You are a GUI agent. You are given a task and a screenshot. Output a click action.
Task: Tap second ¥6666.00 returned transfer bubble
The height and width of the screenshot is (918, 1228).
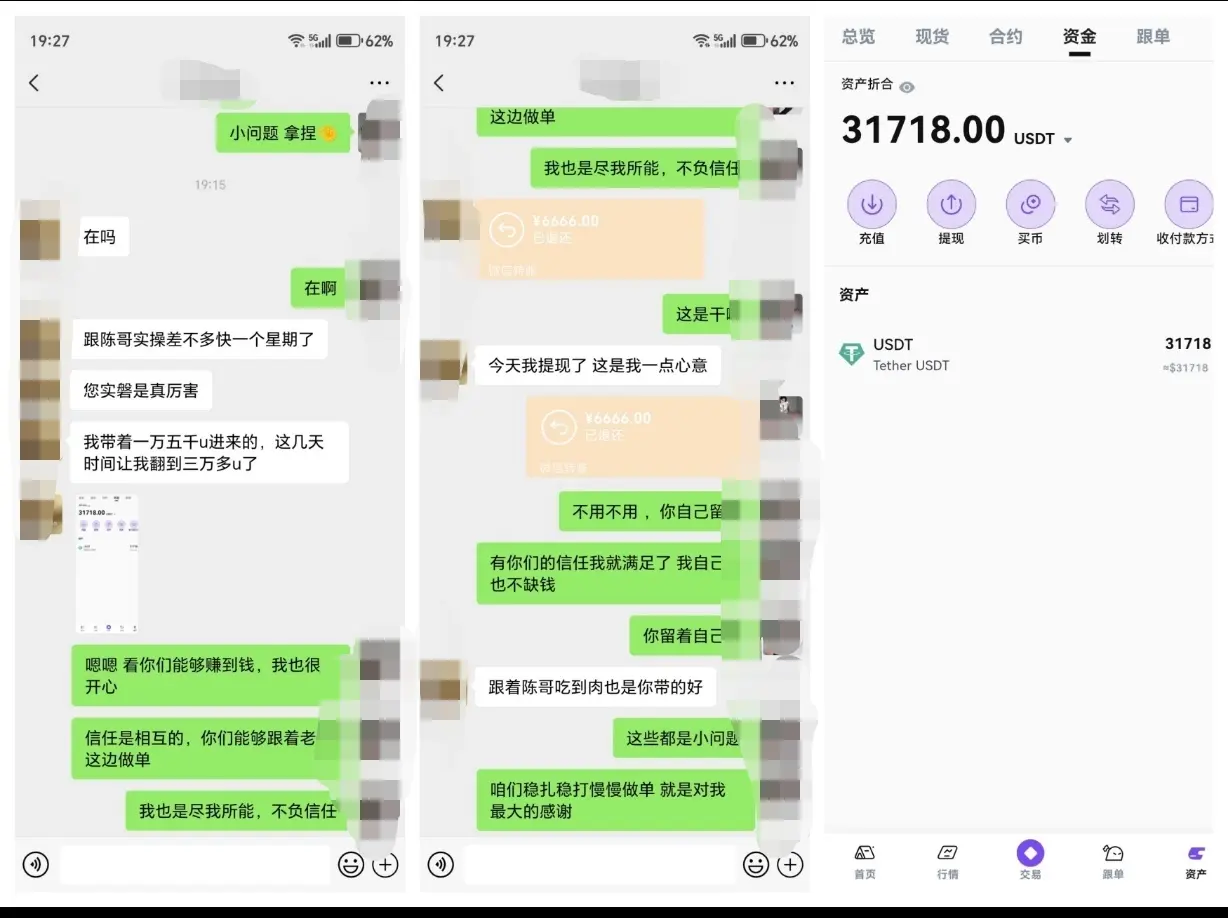643,436
